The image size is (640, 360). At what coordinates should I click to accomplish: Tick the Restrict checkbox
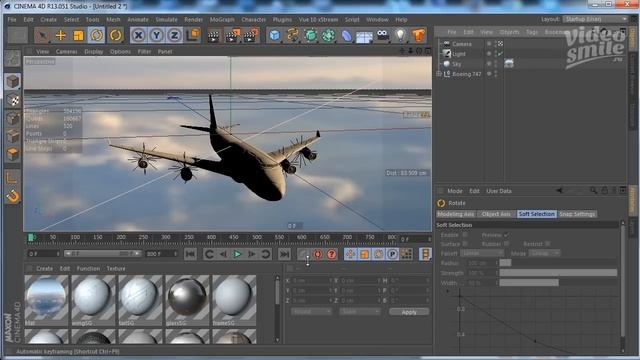547,244
